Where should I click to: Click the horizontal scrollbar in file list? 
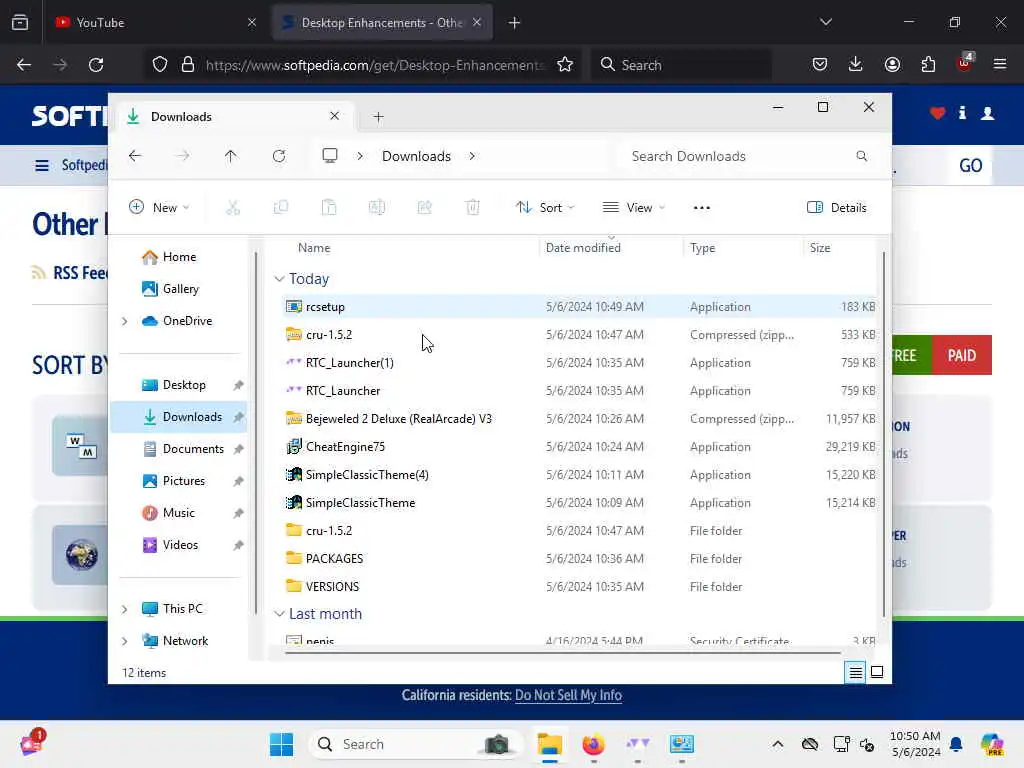coord(563,652)
